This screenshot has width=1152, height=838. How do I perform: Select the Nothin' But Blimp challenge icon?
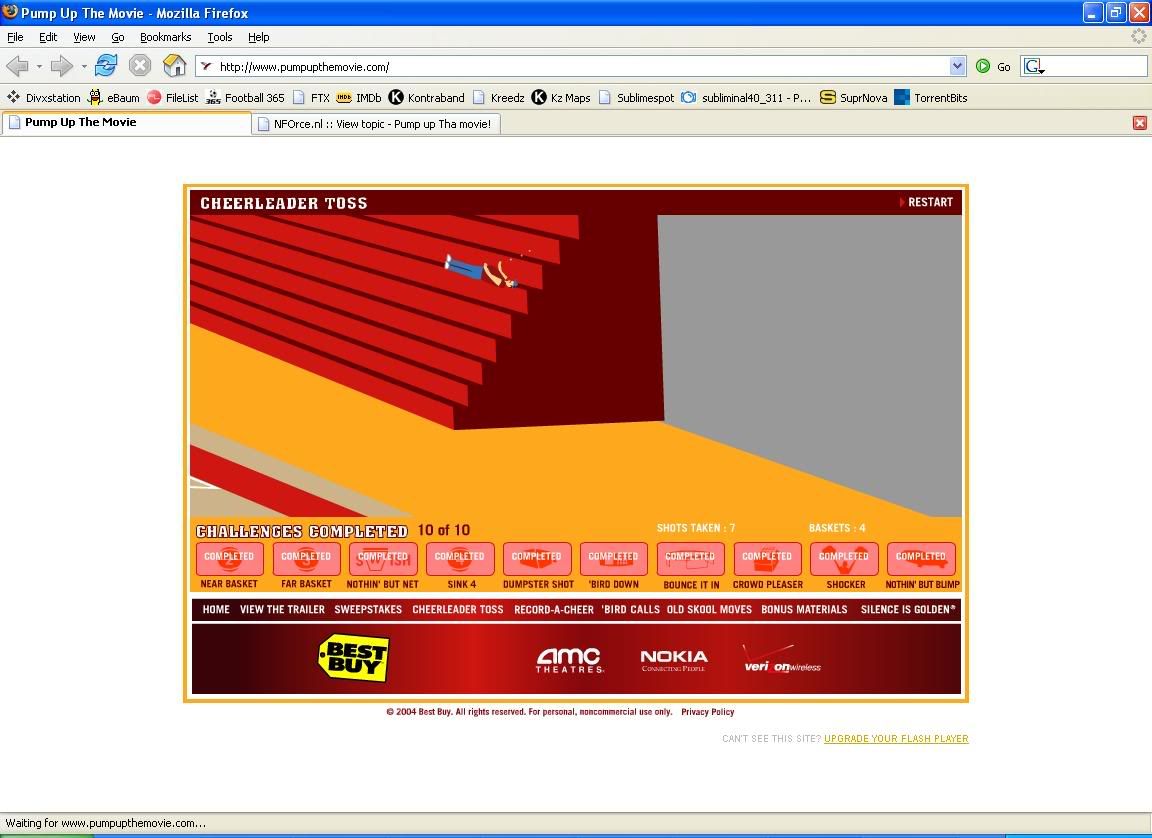pos(921,559)
